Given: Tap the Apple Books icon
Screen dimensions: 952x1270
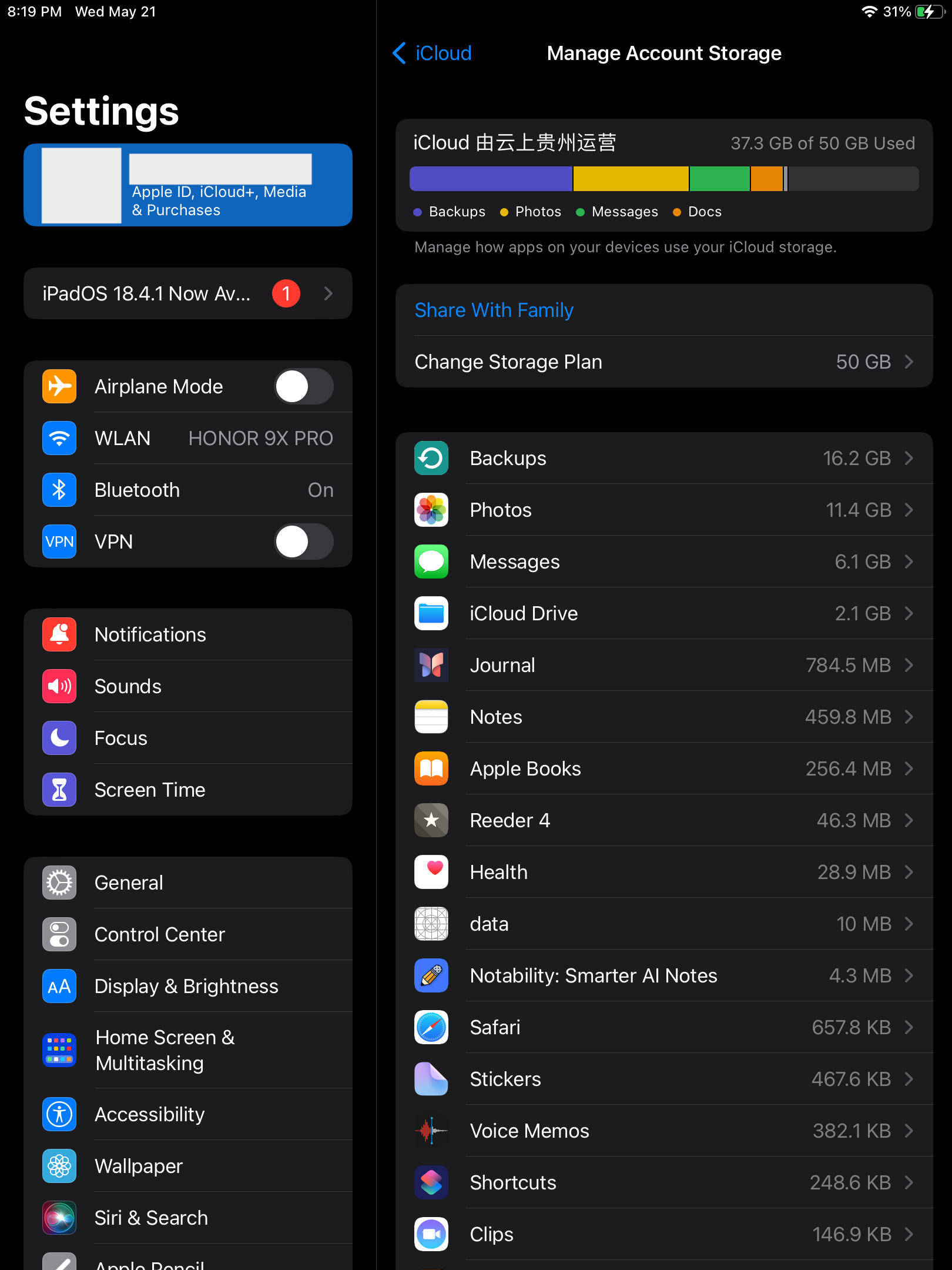Looking at the screenshot, I should 431,768.
